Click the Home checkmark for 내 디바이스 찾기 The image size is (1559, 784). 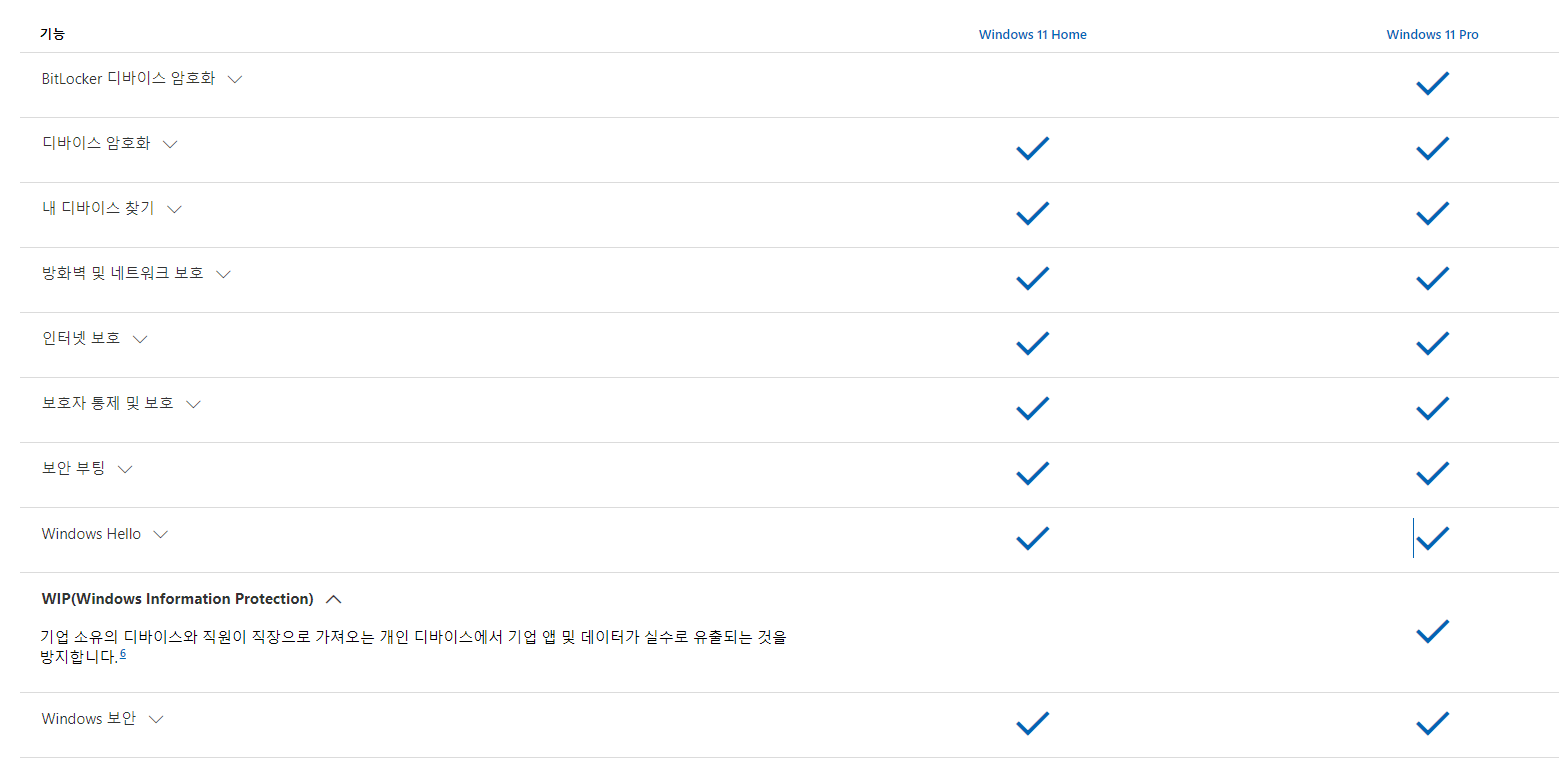1032,213
